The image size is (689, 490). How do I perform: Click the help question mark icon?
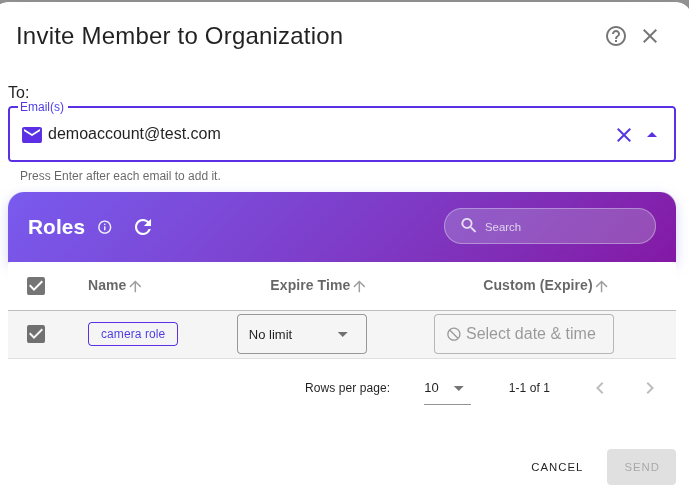pos(616,36)
